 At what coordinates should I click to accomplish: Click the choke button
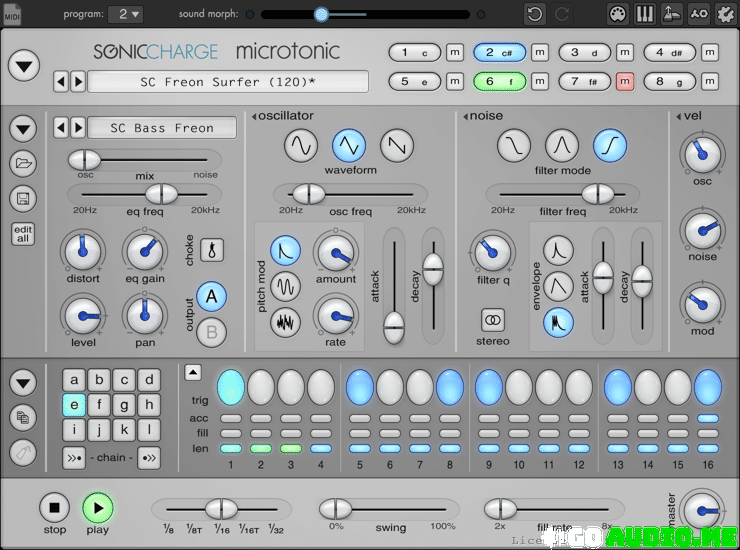coord(212,250)
